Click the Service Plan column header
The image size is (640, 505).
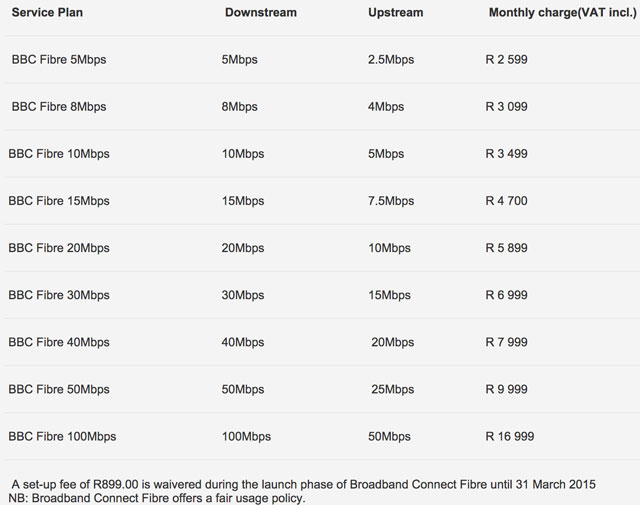[46, 13]
